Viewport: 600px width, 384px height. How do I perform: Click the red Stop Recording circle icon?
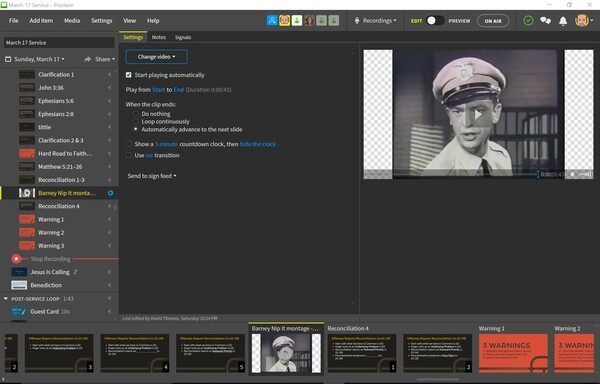16,259
